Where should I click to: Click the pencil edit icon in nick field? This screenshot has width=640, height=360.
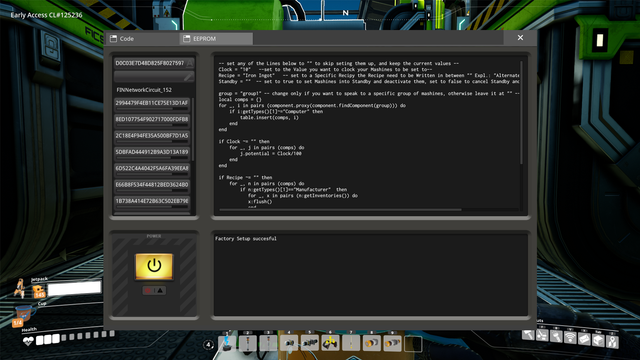[x=189, y=76]
